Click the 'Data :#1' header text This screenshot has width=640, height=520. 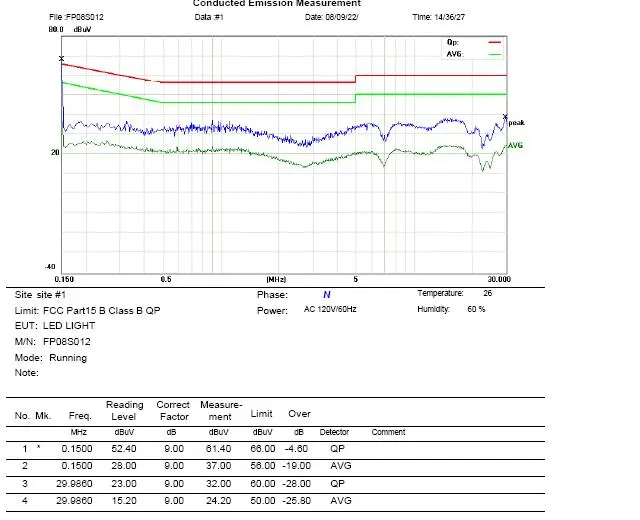(x=209, y=17)
